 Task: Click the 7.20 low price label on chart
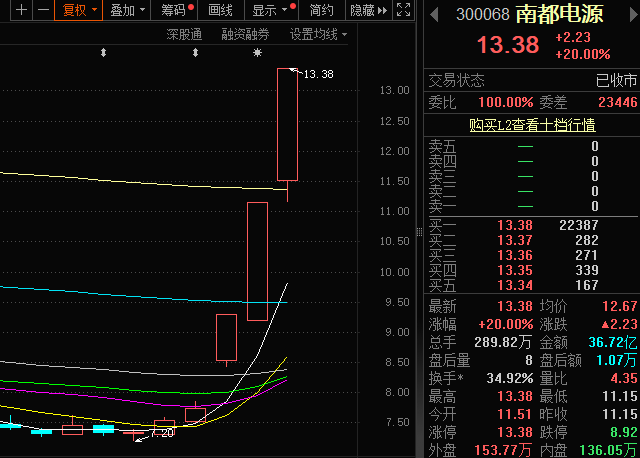click(x=162, y=433)
